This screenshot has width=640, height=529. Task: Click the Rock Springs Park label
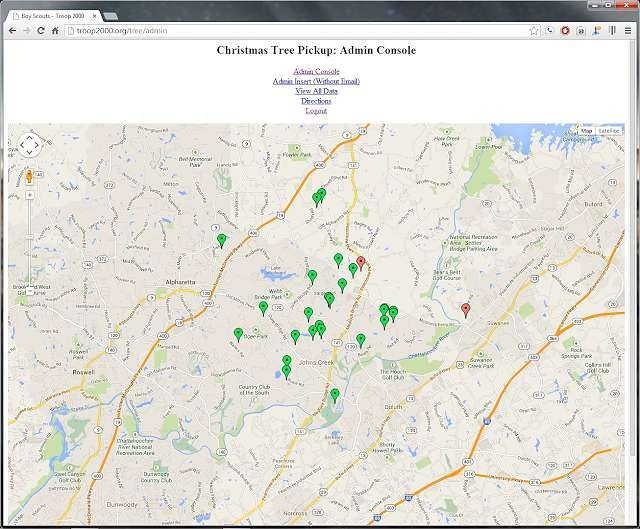(576, 353)
